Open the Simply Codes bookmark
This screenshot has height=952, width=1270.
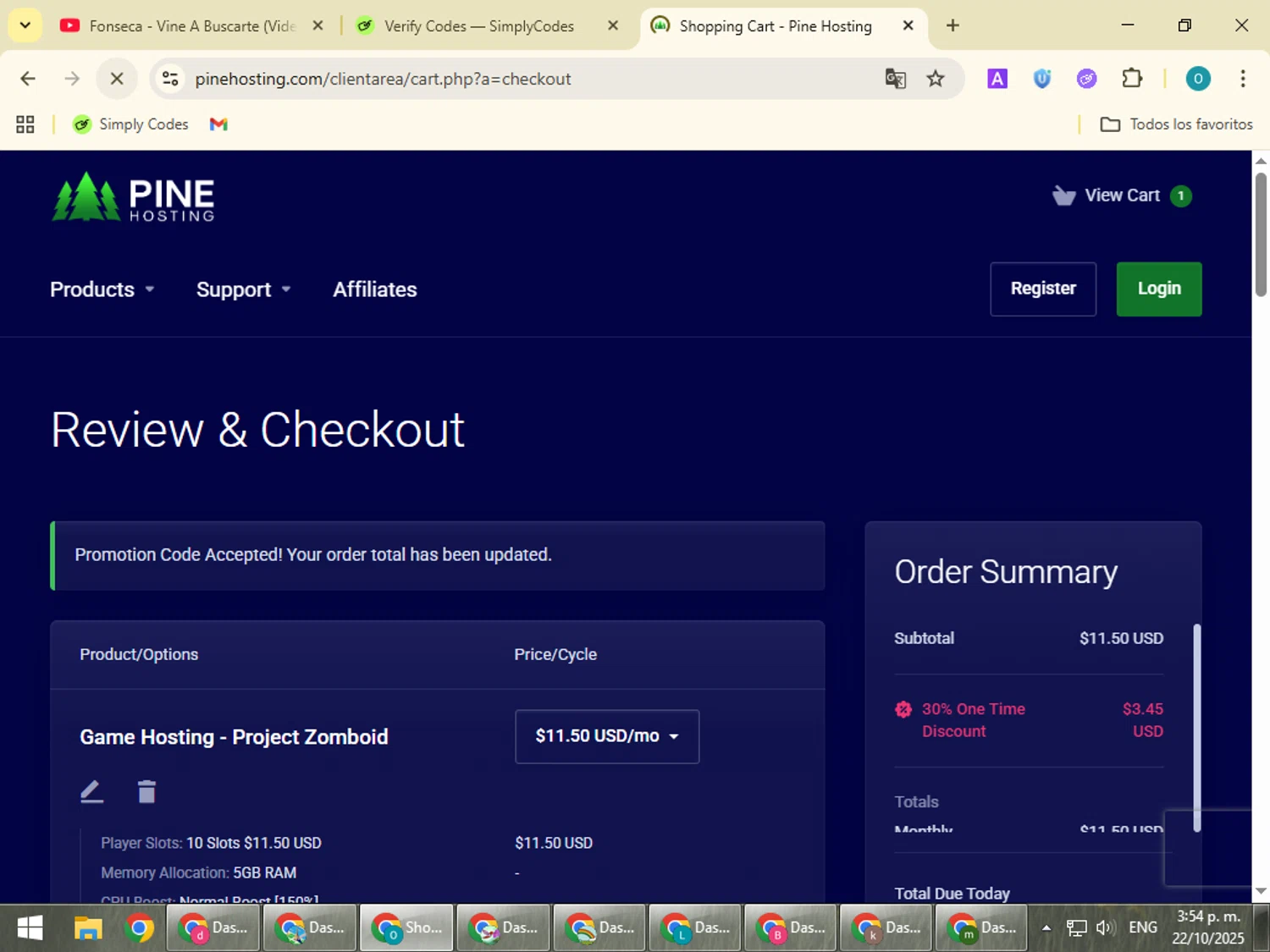[x=130, y=124]
